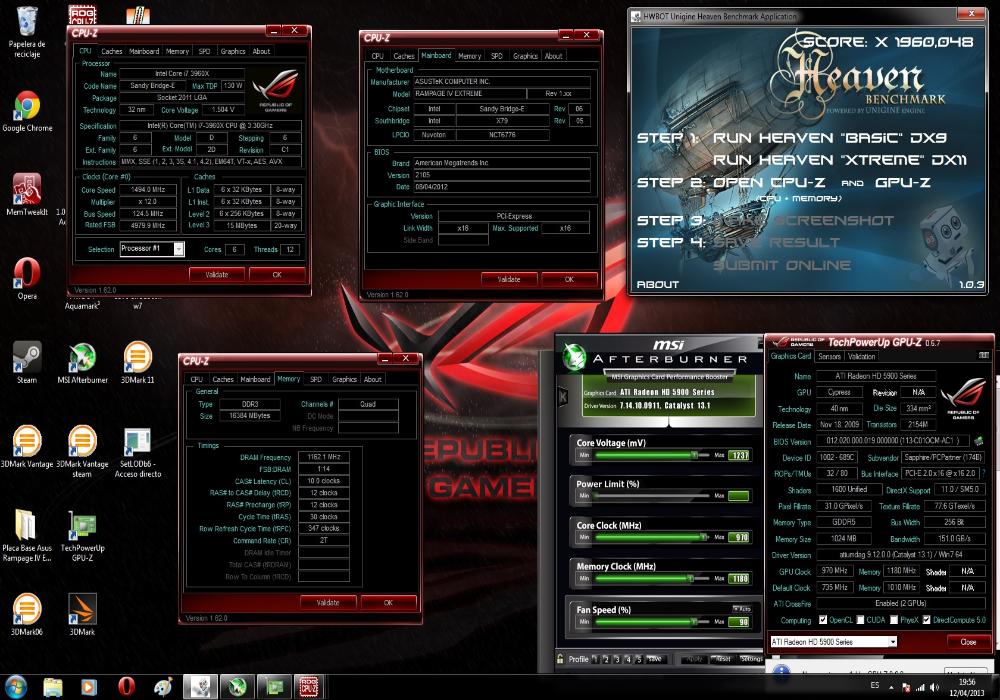Open SPD tab in the memory timings CPU-Z window

pos(316,379)
